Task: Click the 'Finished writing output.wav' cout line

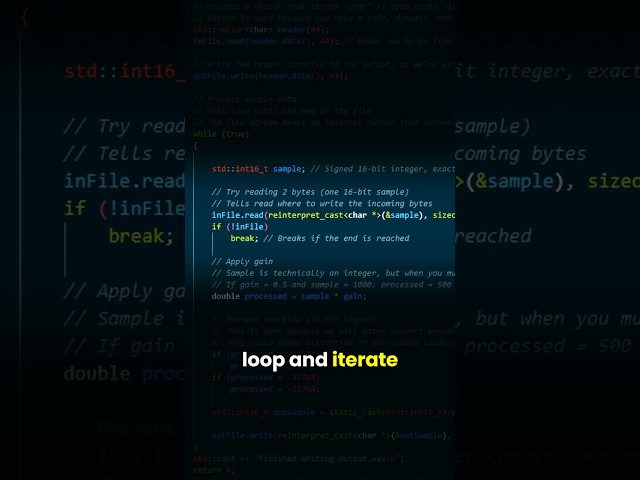Action: coord(299,458)
